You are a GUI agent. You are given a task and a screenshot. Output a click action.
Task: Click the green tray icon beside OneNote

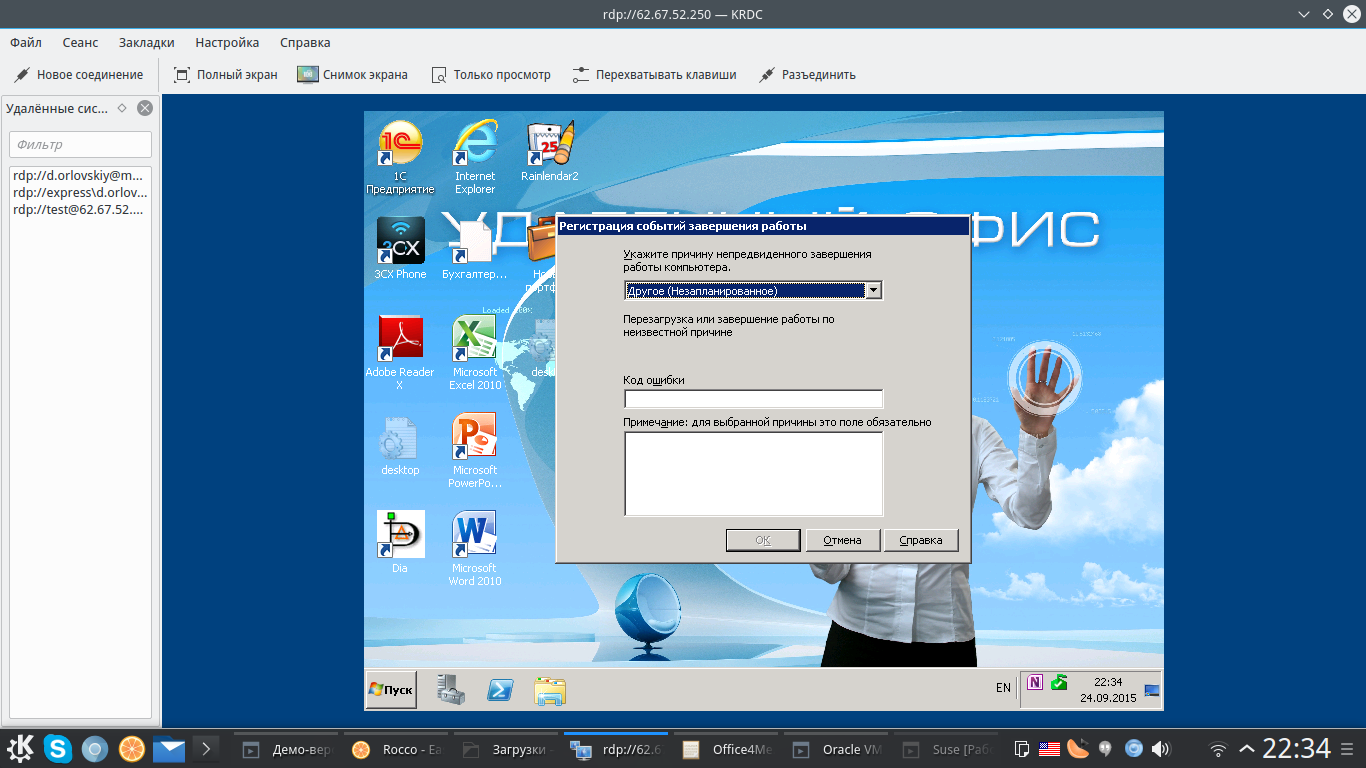1059,683
